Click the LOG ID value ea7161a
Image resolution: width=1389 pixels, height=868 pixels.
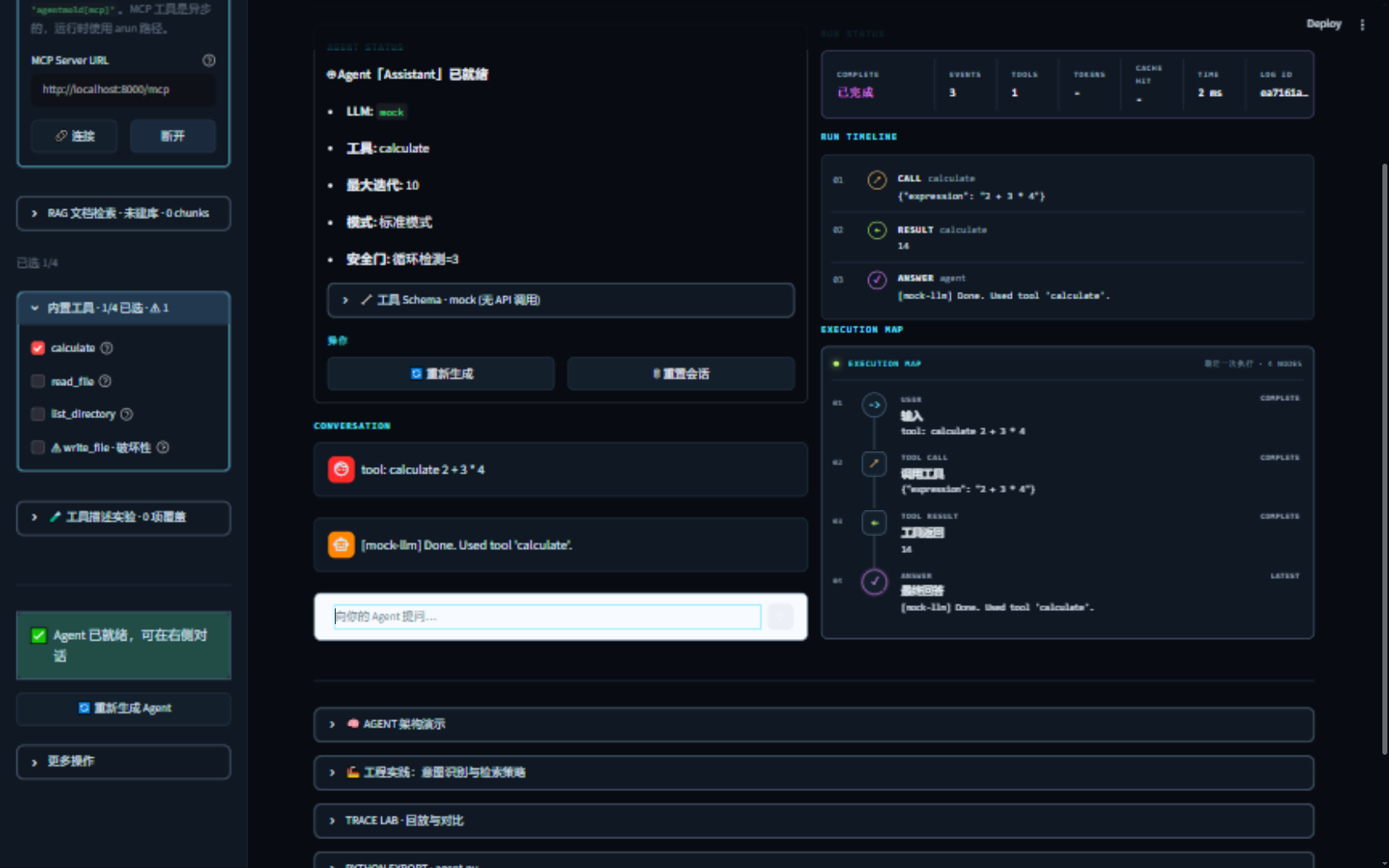pos(1284,93)
